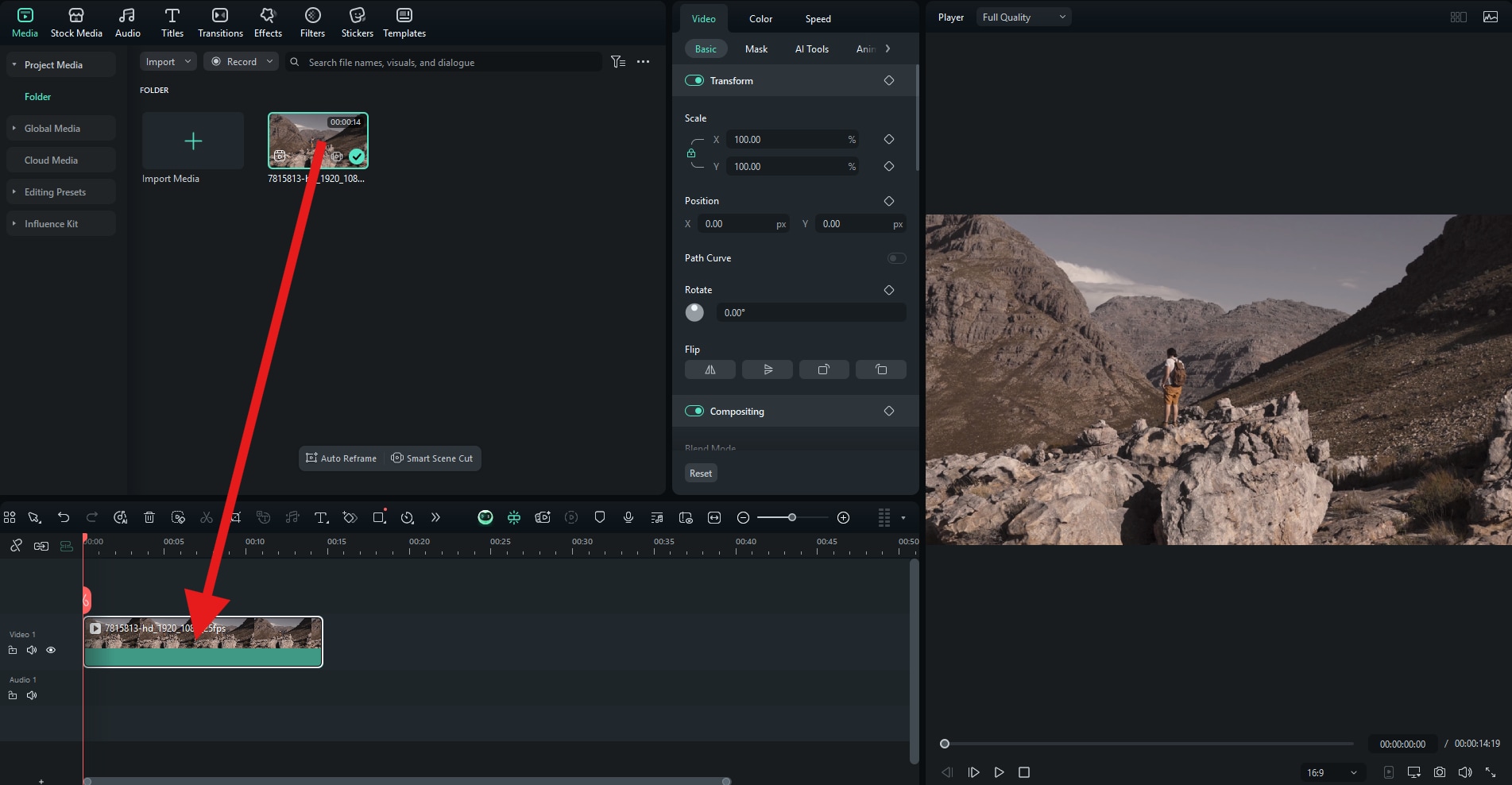Select the Mask sub-tab
The image size is (1512, 785).
(756, 49)
